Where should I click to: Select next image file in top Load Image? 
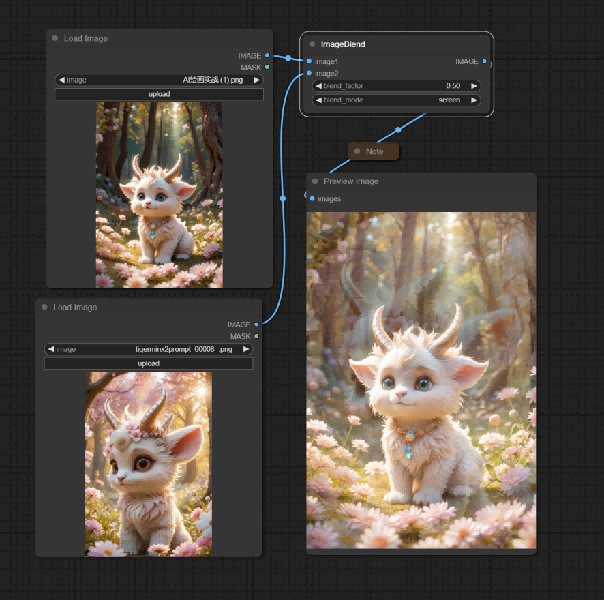coord(256,80)
